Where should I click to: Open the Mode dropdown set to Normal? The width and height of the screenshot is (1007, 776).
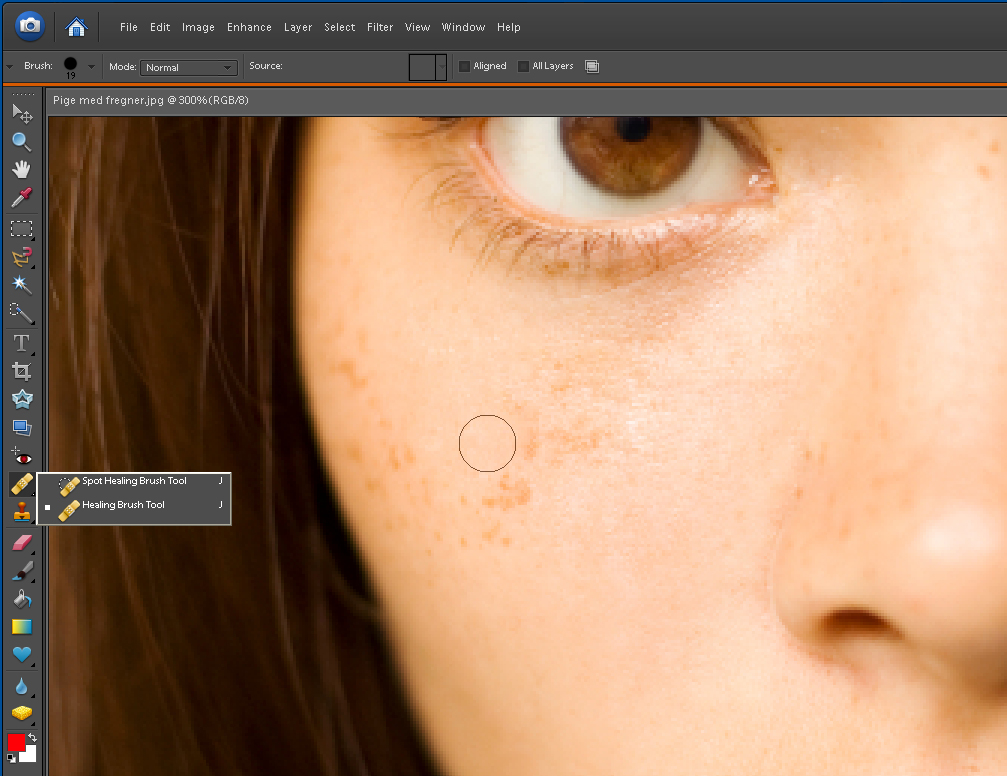[188, 67]
